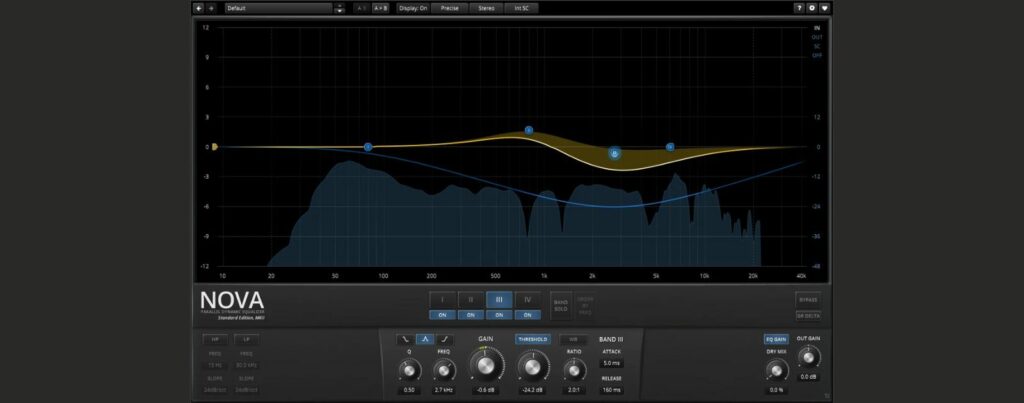The height and width of the screenshot is (403, 1024).
Task: Select the Band IV tab
Action: [x=527, y=299]
